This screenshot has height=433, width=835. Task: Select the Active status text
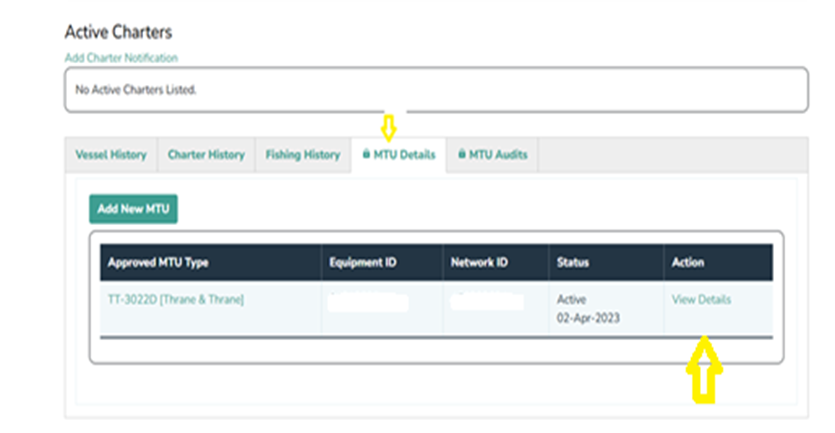tap(571, 299)
